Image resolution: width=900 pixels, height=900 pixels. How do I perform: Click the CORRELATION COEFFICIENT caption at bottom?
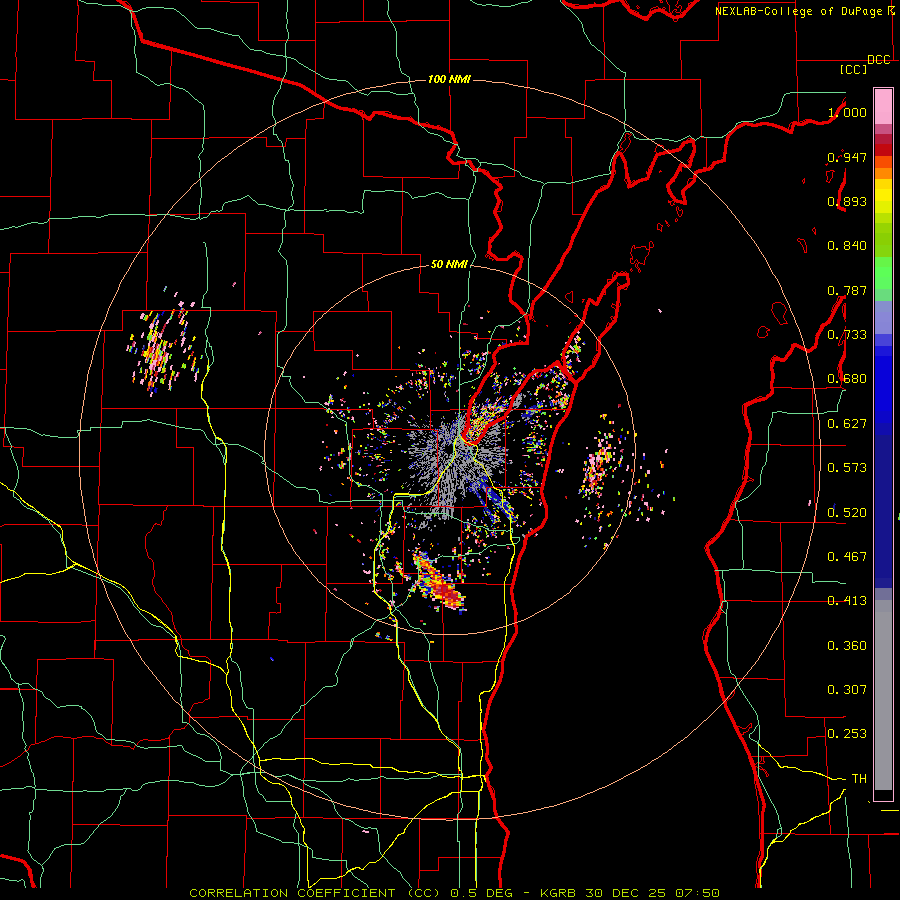(455, 893)
